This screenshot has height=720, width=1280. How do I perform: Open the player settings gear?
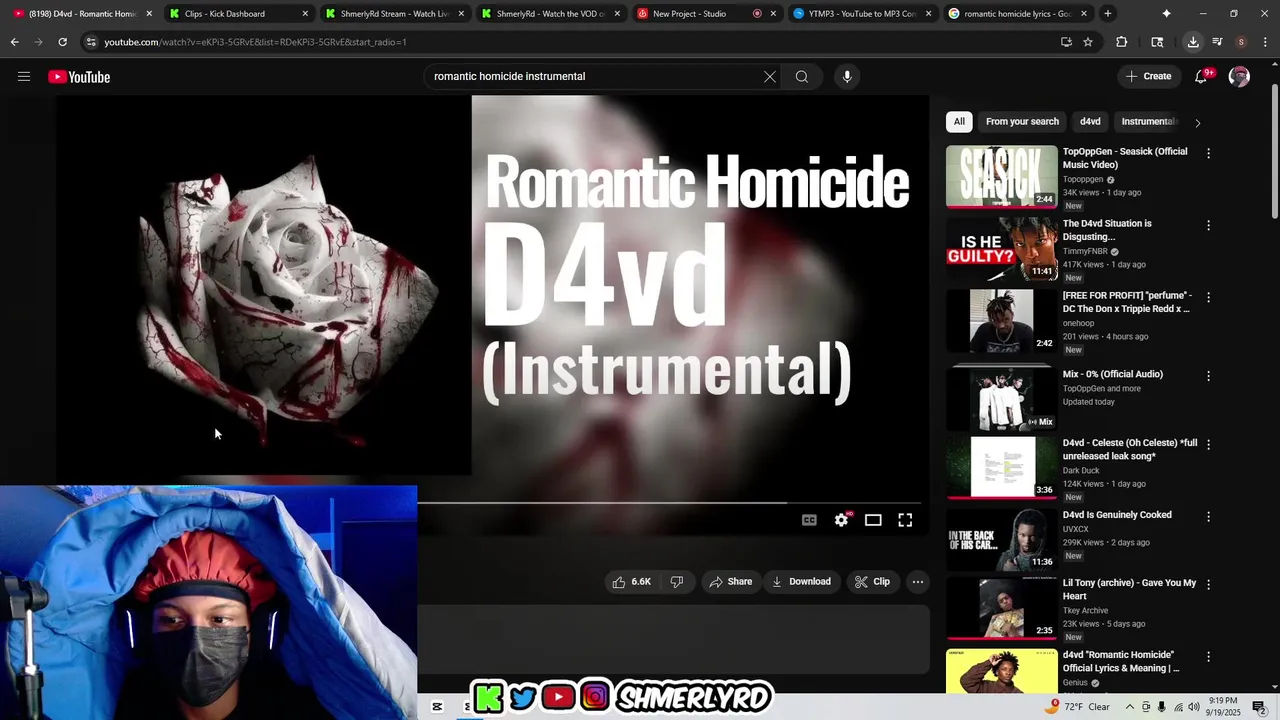pos(841,520)
